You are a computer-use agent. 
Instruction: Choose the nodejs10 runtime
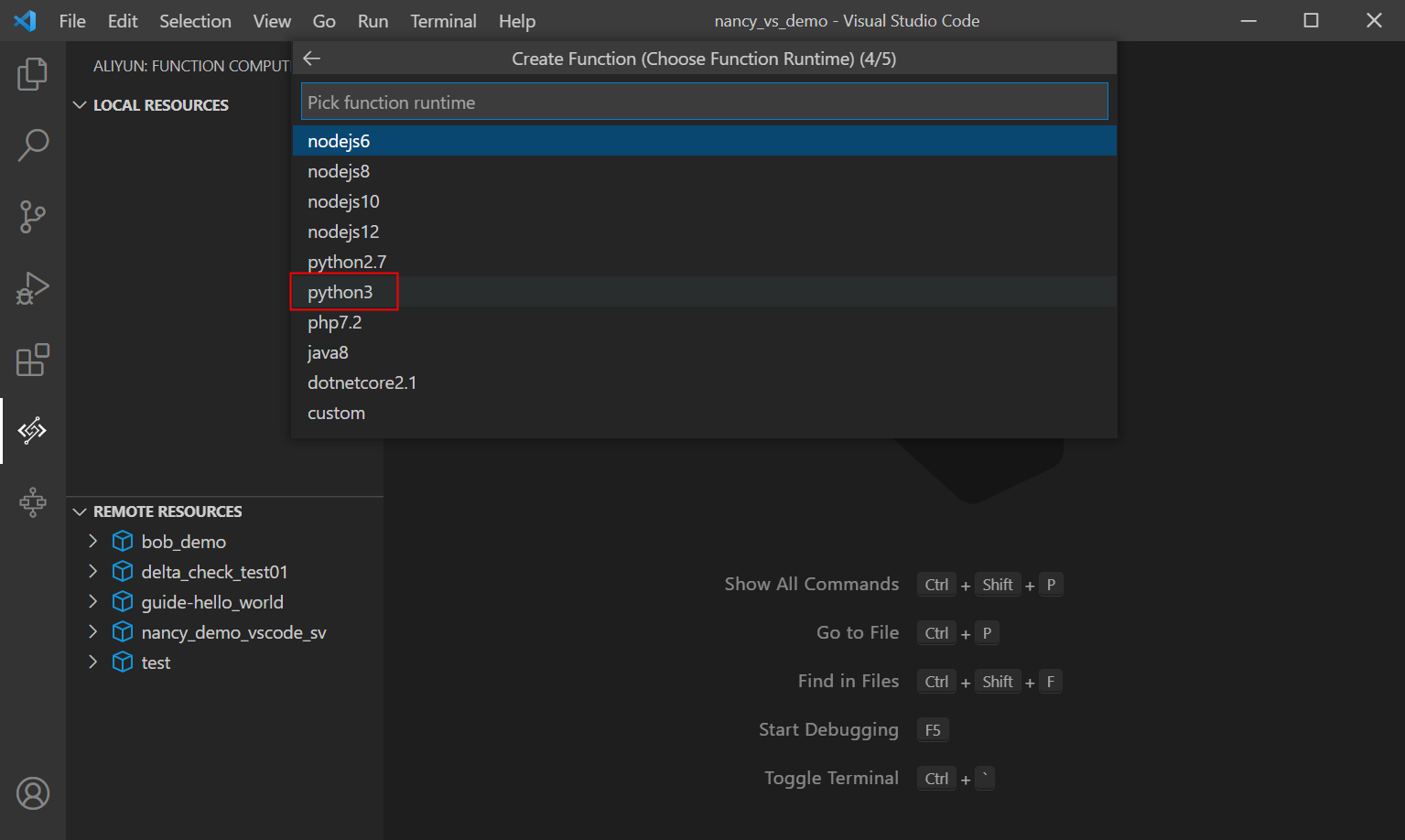[x=704, y=201]
